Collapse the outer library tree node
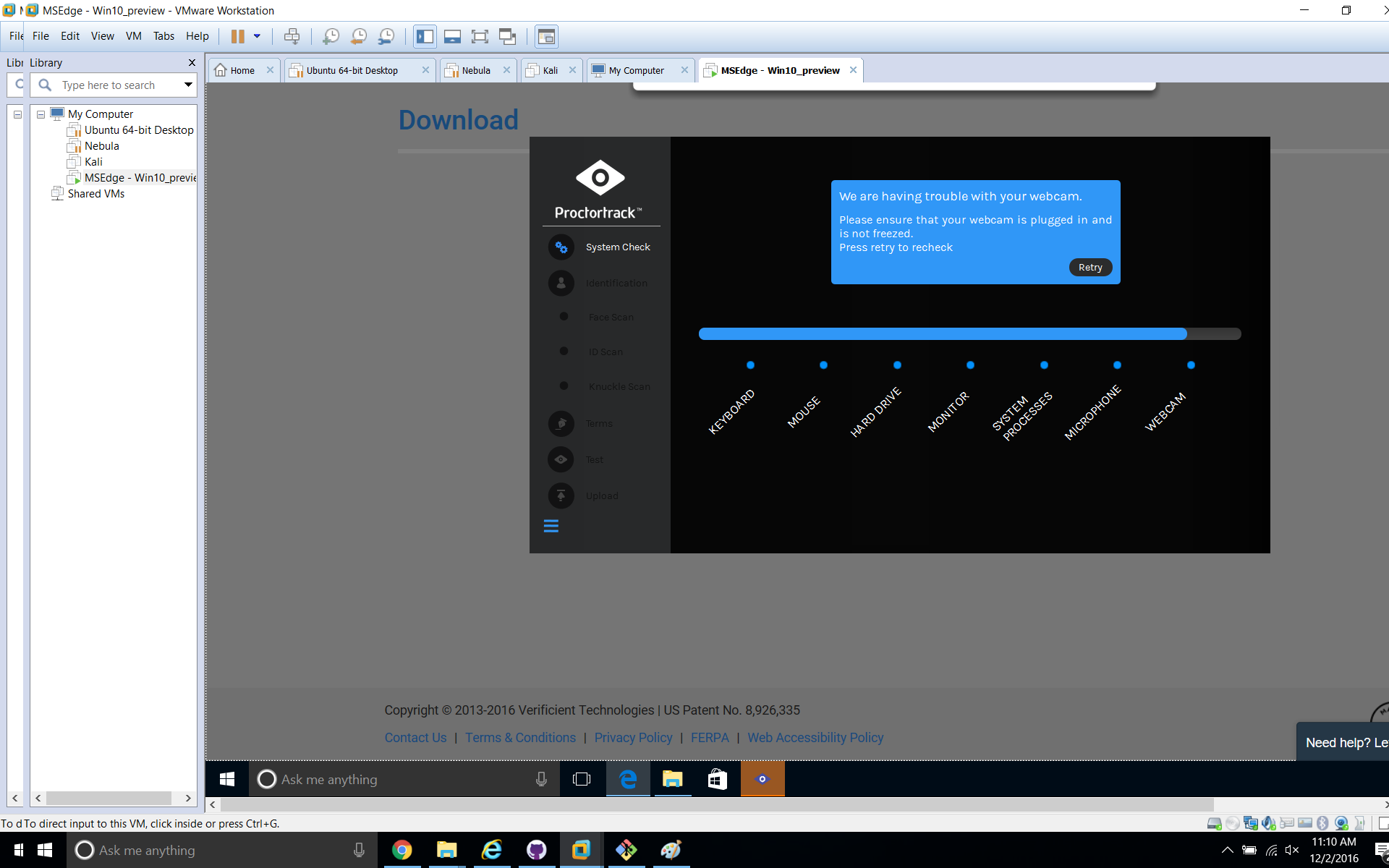The width and height of the screenshot is (1389, 868). tap(17, 114)
